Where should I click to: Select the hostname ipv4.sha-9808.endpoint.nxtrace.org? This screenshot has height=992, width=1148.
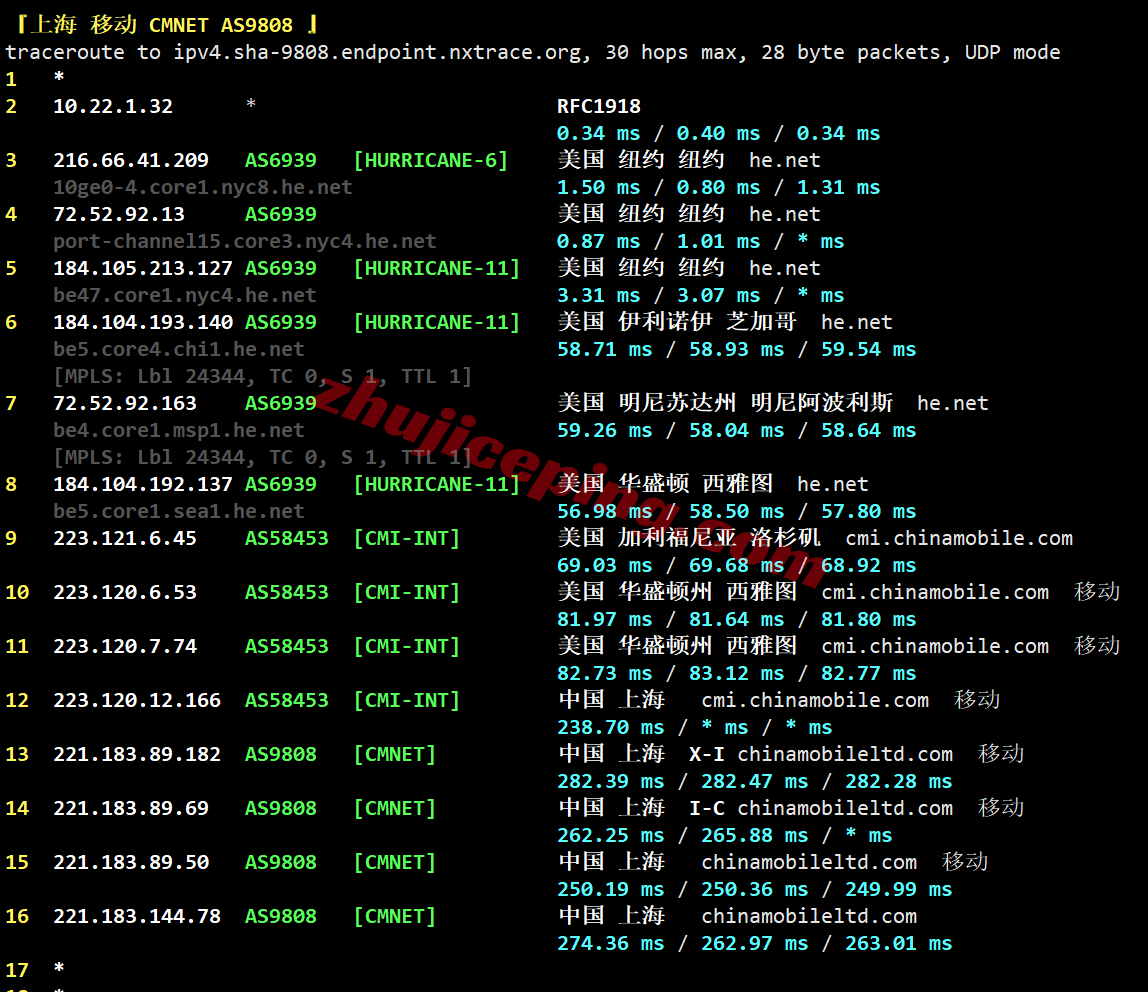378,53
